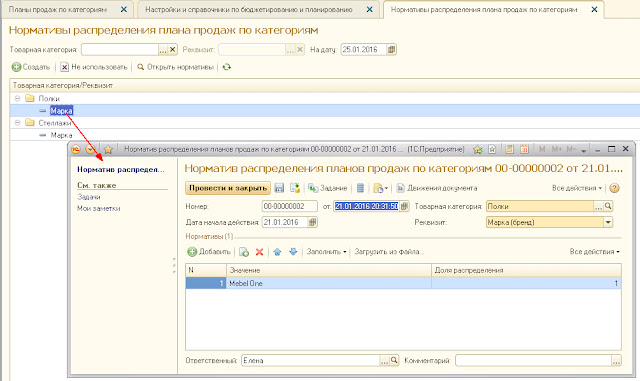The width and height of the screenshot is (640, 381).
Task: Open Задачи link in side panel
Action: [89, 197]
